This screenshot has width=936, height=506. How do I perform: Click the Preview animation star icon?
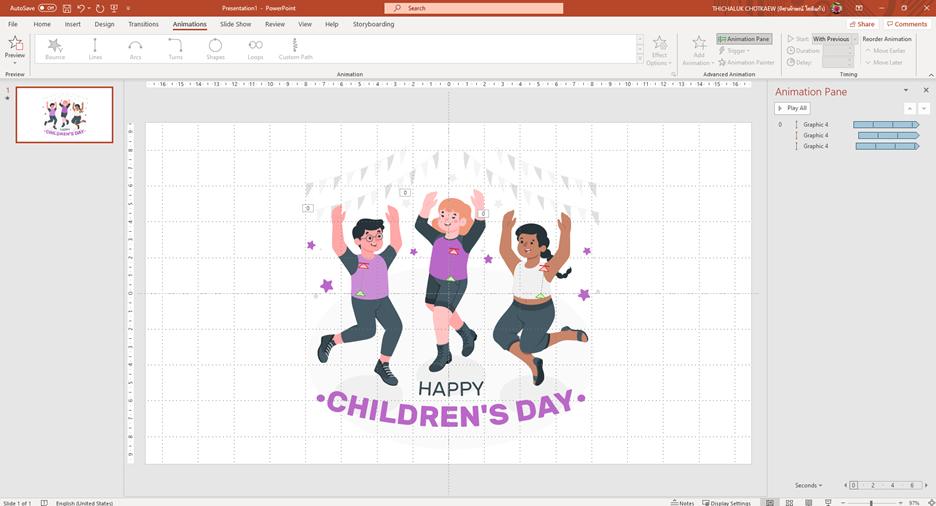coord(15,44)
